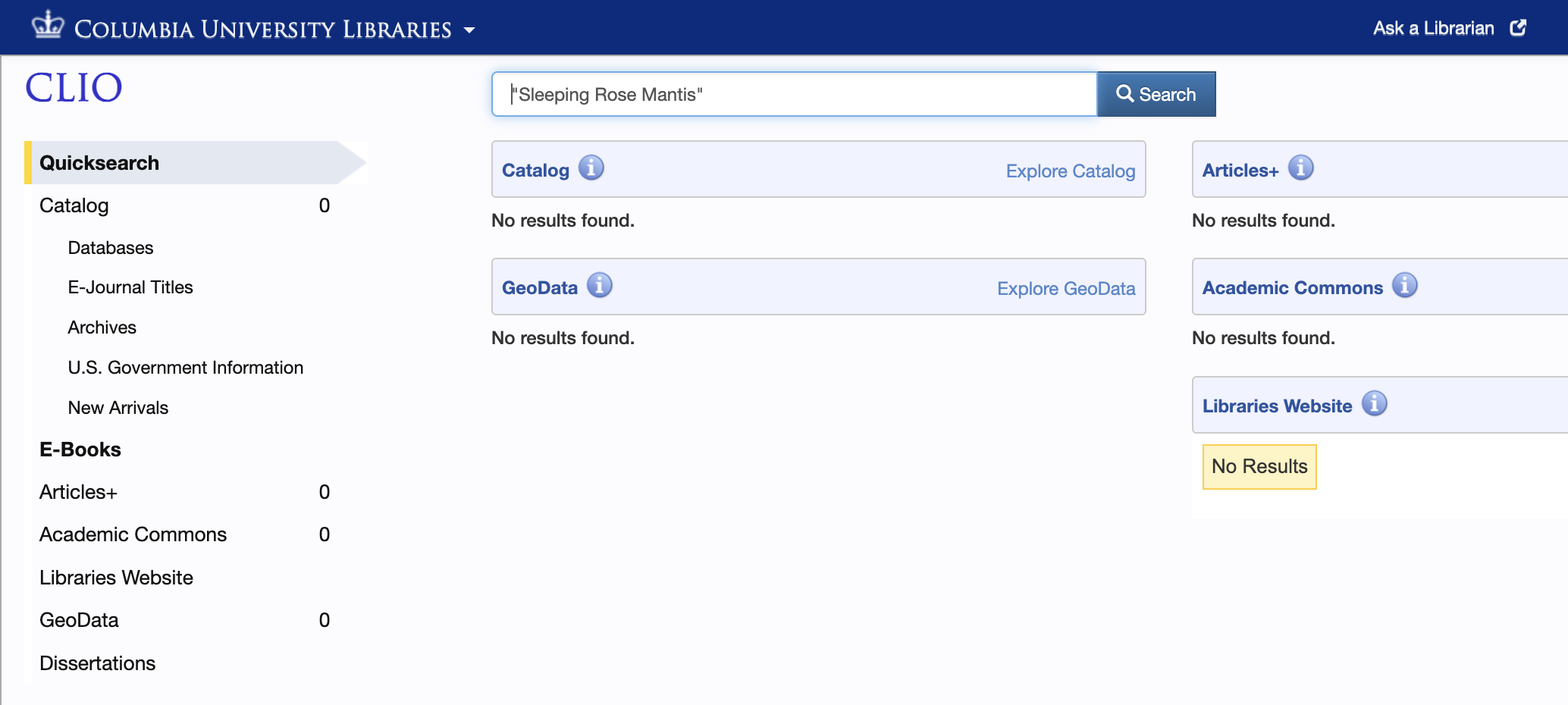Click Explore GeoData link
The width and height of the screenshot is (1568, 705).
pos(1066,289)
